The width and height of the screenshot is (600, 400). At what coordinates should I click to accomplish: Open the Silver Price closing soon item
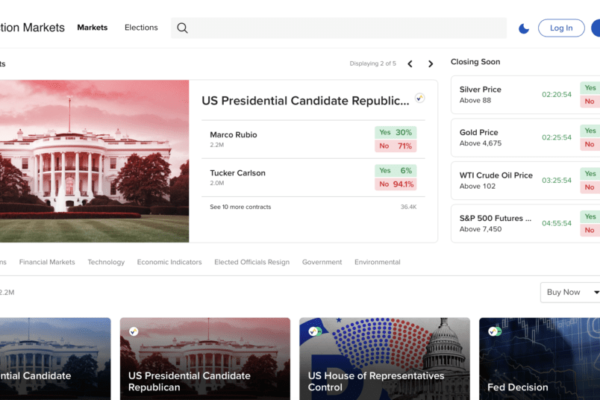(525, 95)
